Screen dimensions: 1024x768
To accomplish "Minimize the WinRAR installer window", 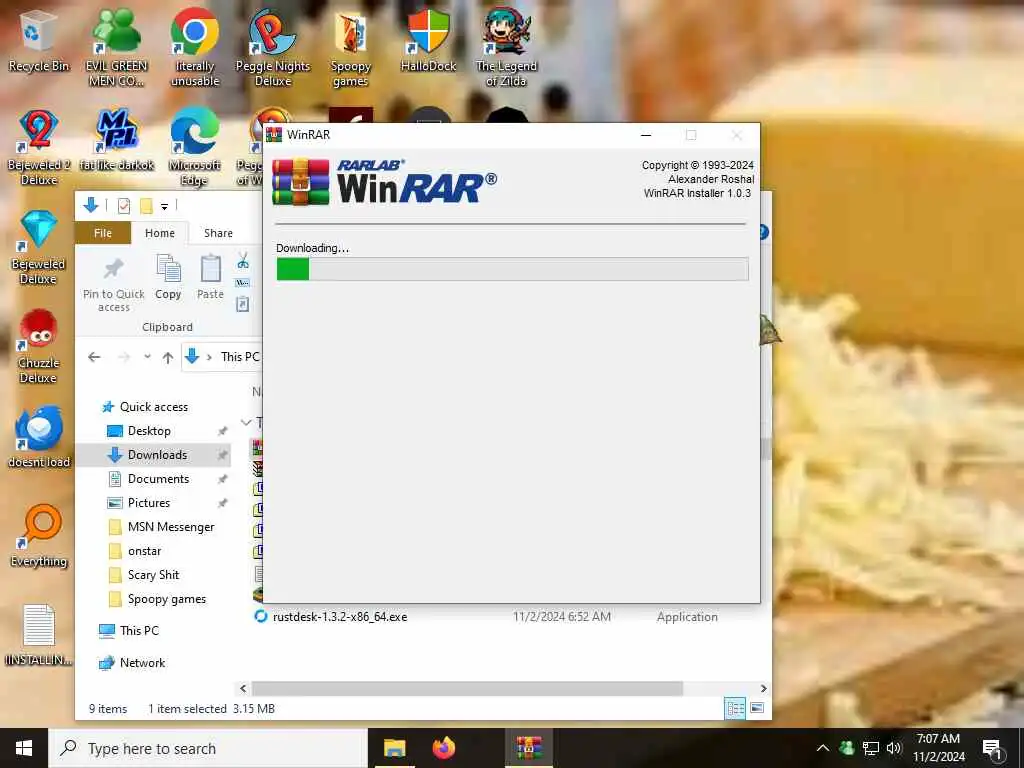I will [x=646, y=135].
